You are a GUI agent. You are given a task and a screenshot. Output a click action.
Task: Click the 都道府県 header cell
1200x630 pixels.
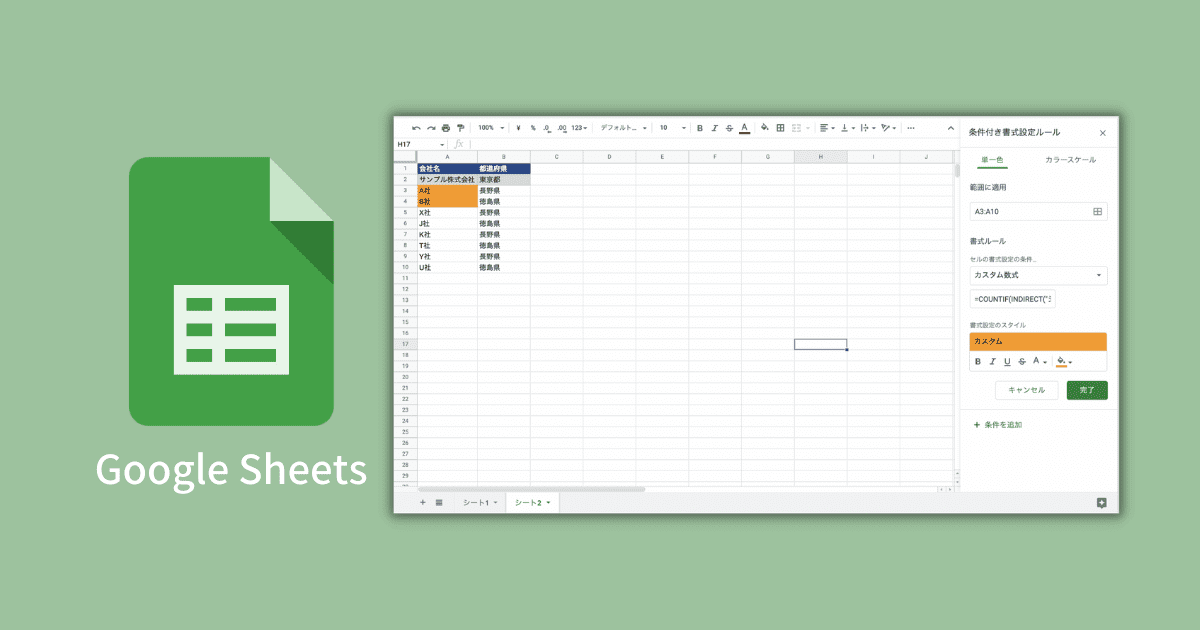point(504,168)
